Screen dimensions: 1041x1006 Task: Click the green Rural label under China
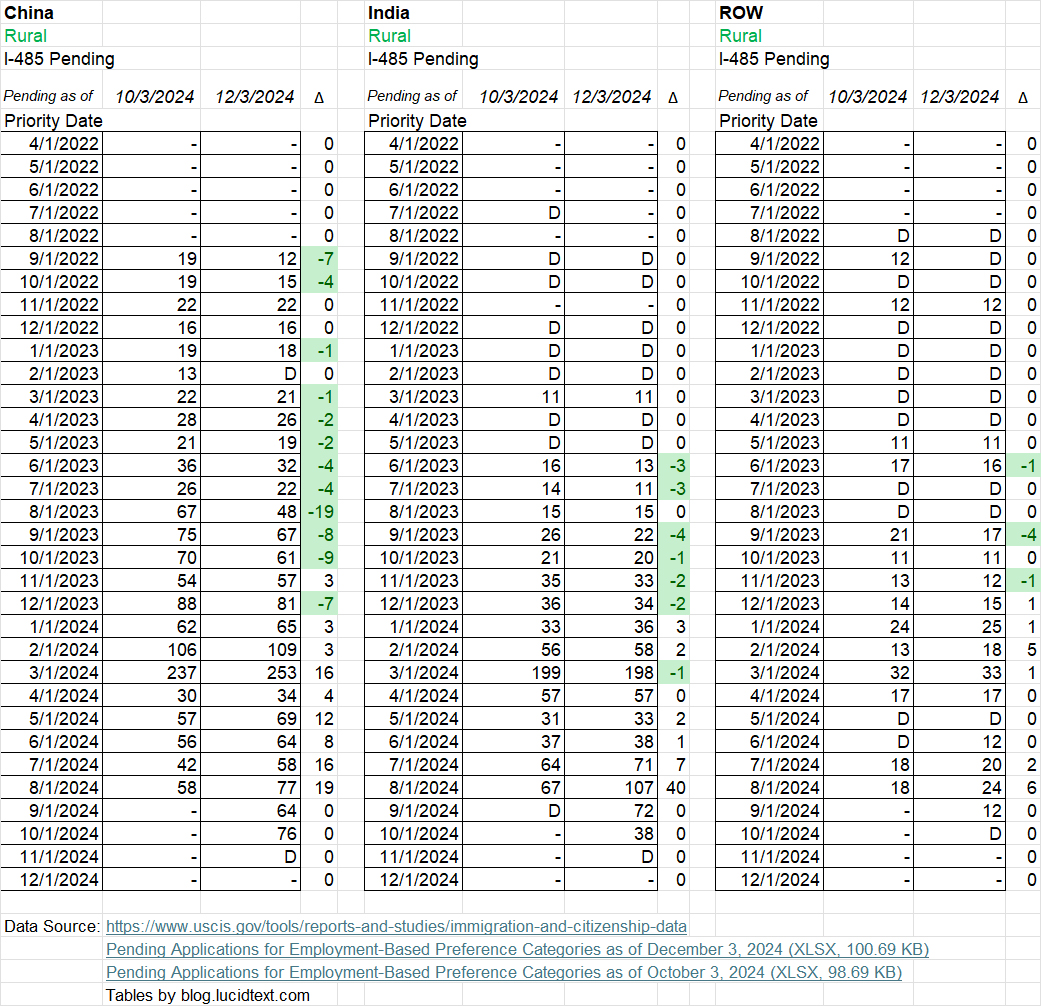25,36
